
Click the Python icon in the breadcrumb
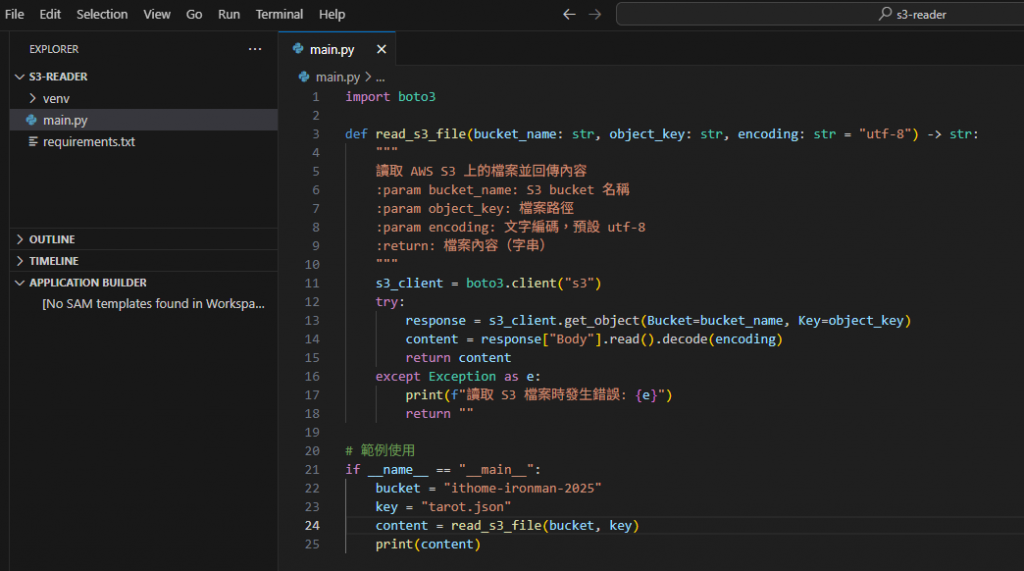(x=304, y=76)
